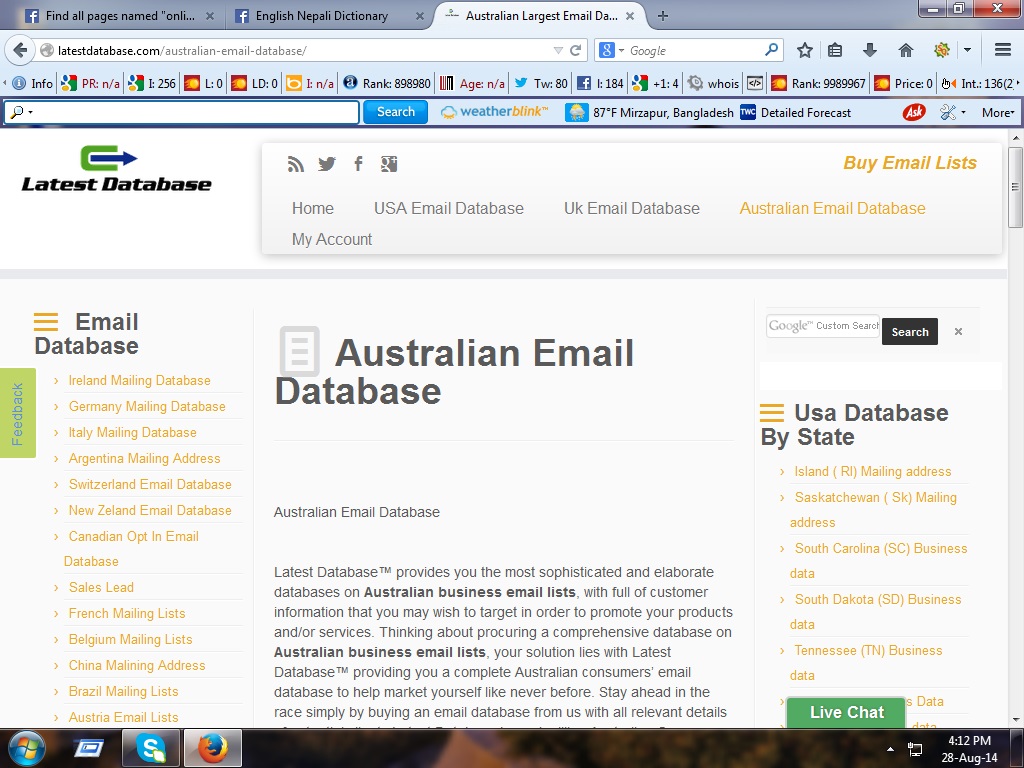The height and width of the screenshot is (768, 1024).
Task: Open the dropdown next to addon icon
Action: pos(967,50)
